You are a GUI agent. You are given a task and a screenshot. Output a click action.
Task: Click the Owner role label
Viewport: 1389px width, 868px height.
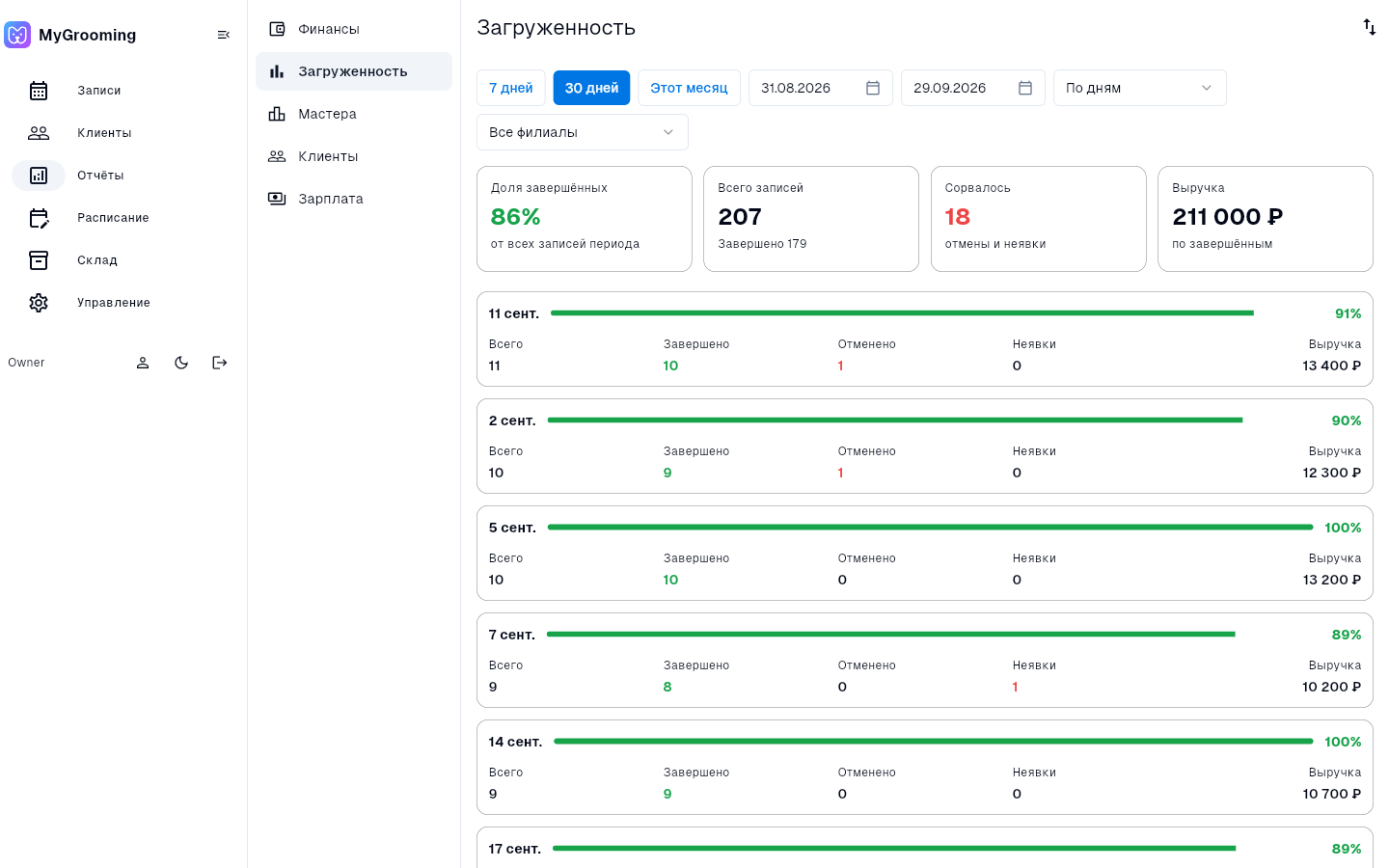click(26, 363)
